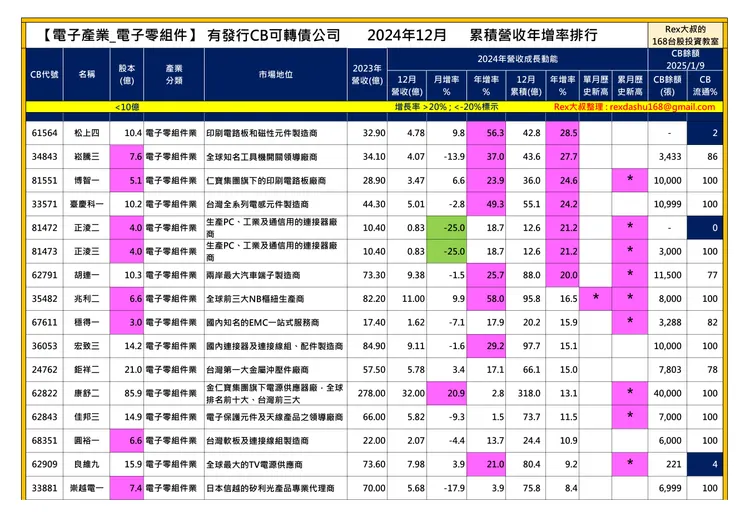Click CB code 33571
The image size is (740, 523).
pos(44,204)
